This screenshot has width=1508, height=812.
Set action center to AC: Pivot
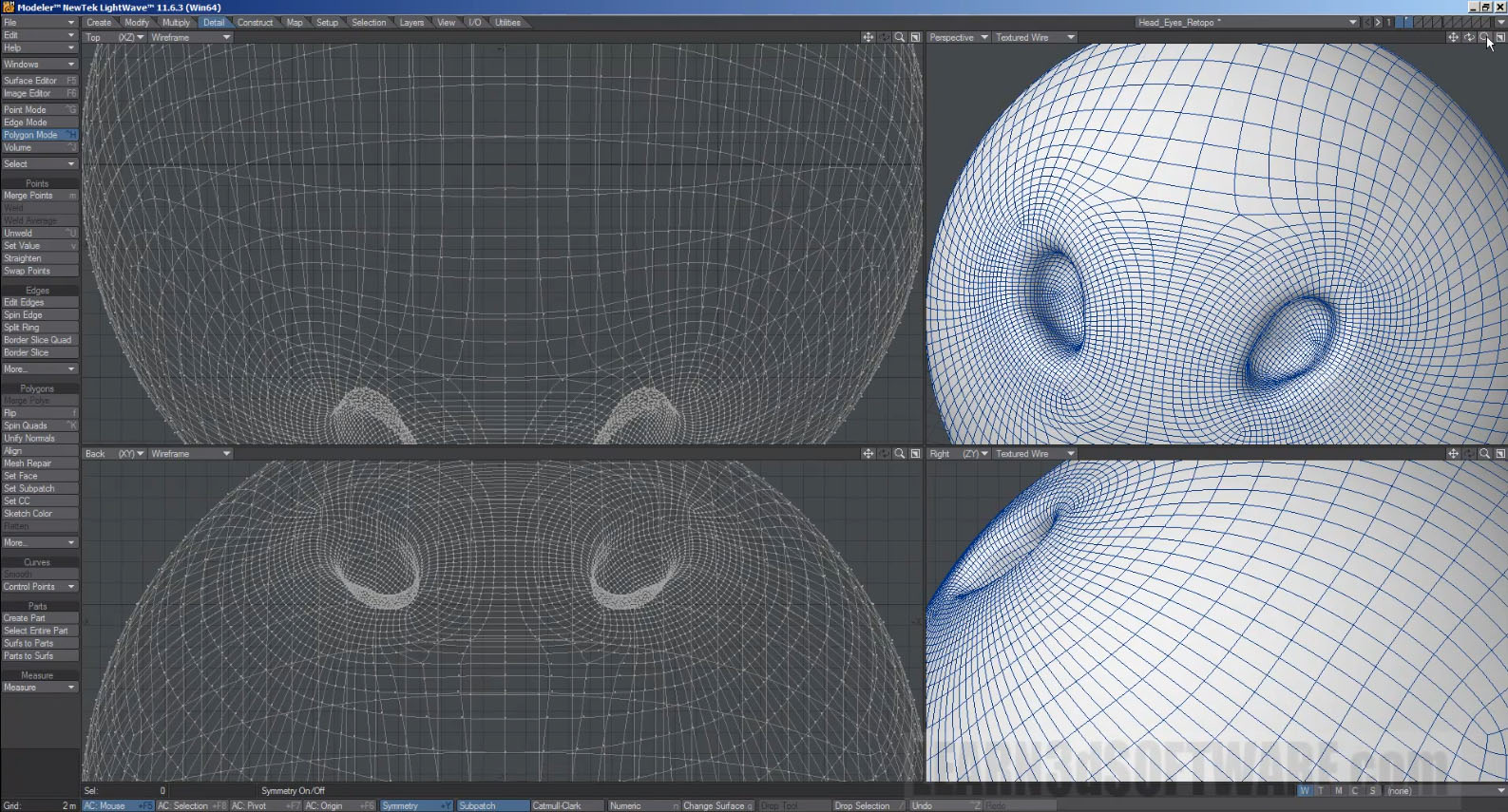point(266,806)
